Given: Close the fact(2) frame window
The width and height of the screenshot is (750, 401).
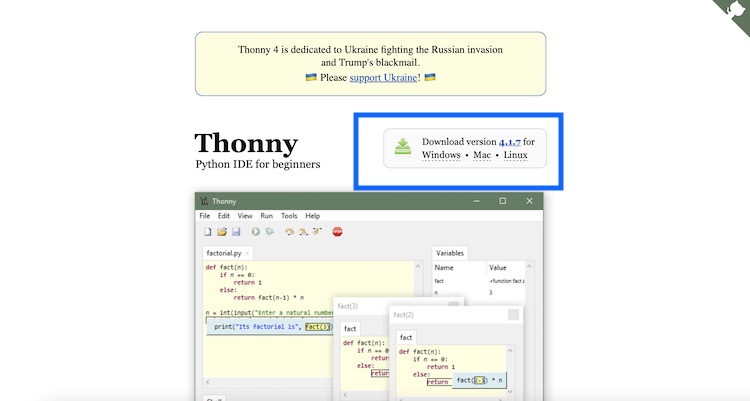Looking at the screenshot, I should pos(513,314).
